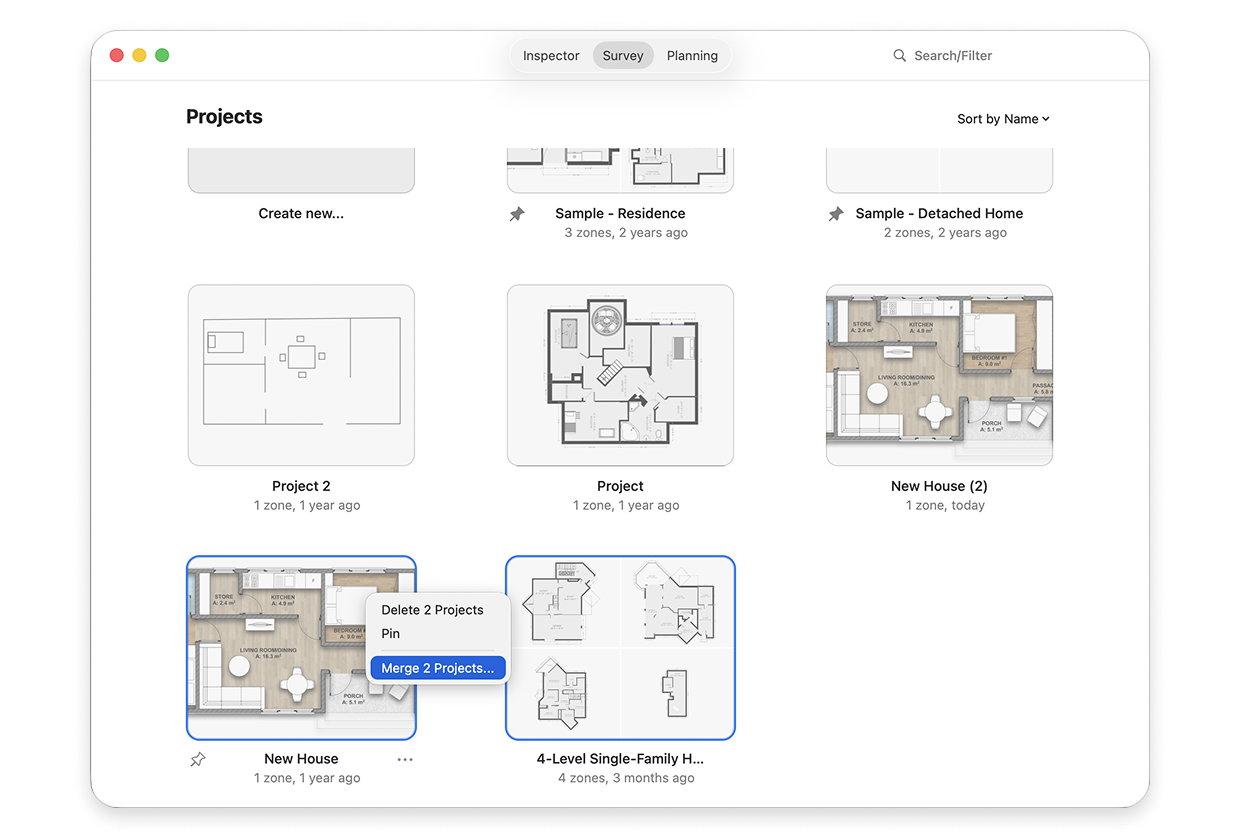
Task: Click the "2 zones, 2 years ago" label
Action: click(x=945, y=233)
